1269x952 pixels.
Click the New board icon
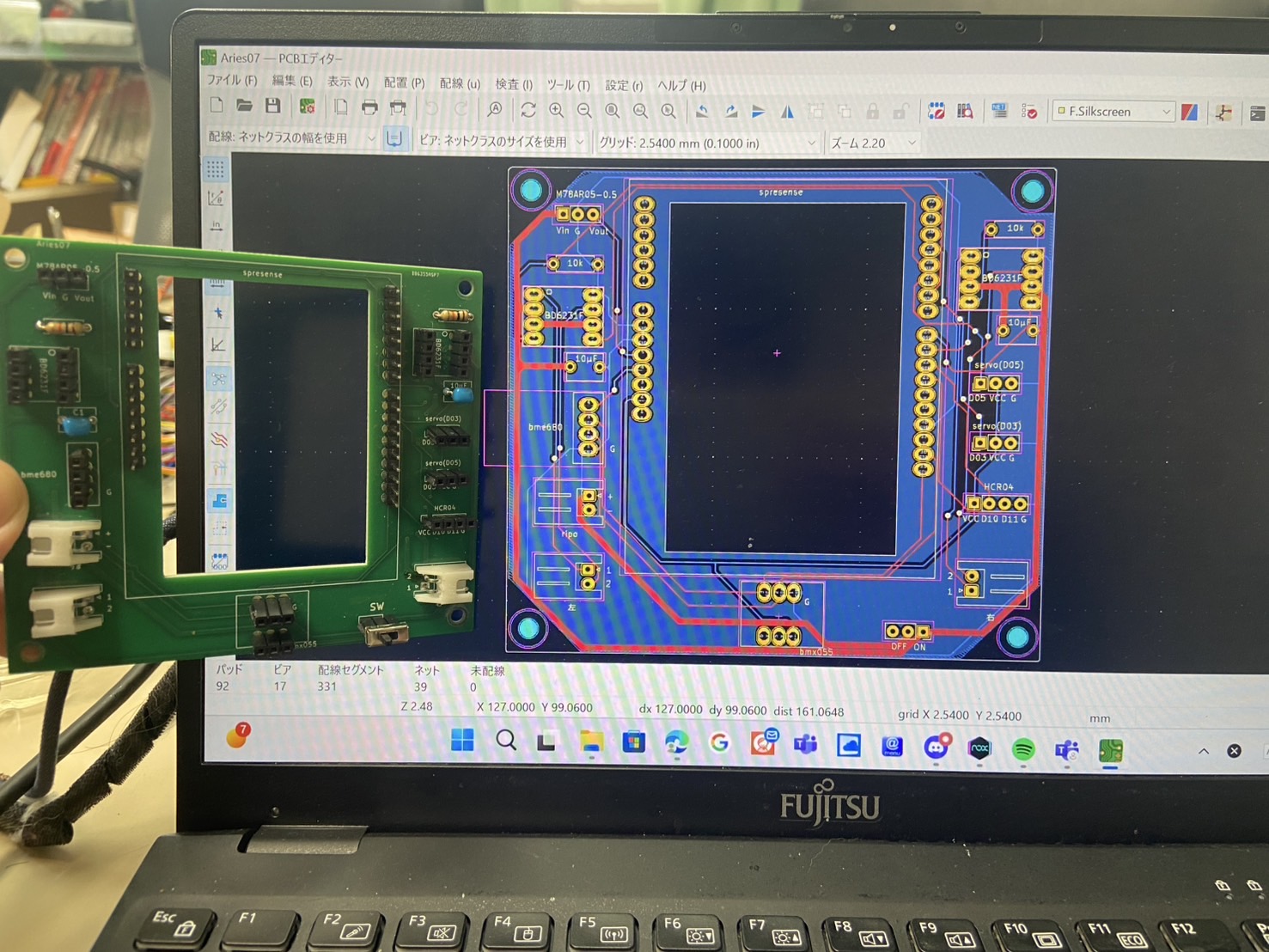[217, 105]
